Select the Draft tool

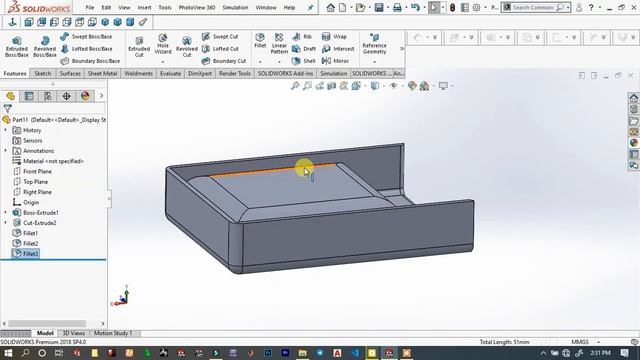coord(304,49)
